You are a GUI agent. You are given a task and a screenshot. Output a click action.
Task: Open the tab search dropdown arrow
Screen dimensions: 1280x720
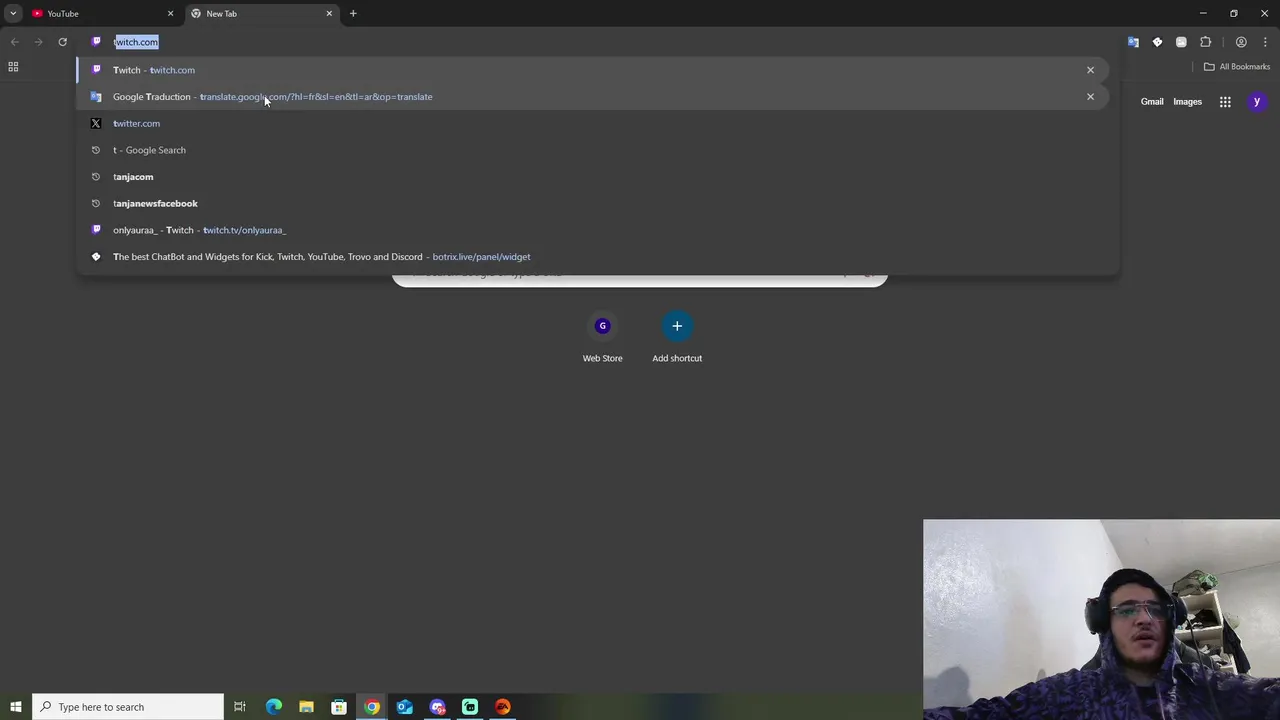point(13,14)
